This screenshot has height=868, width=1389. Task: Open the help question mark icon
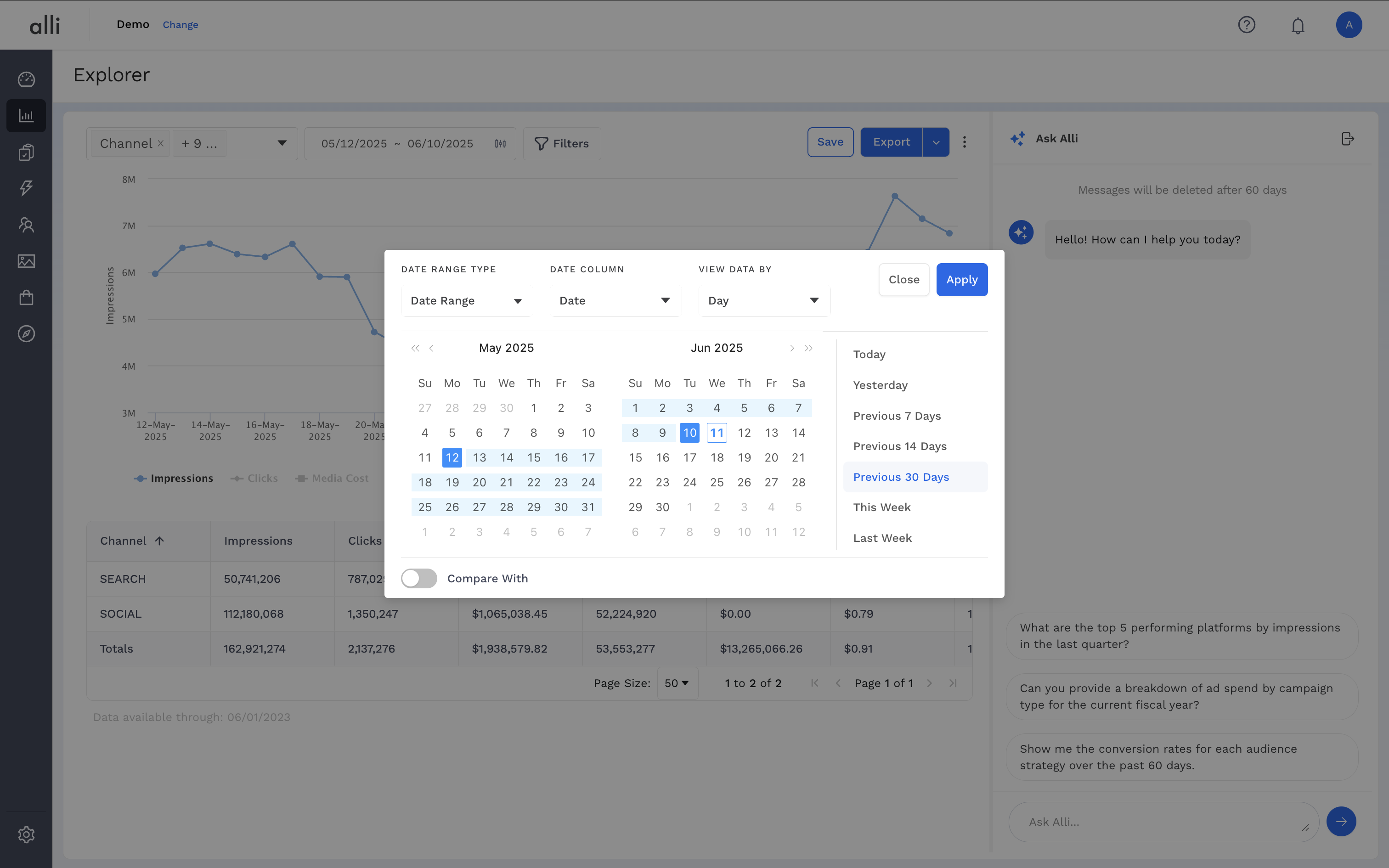tap(1246, 25)
